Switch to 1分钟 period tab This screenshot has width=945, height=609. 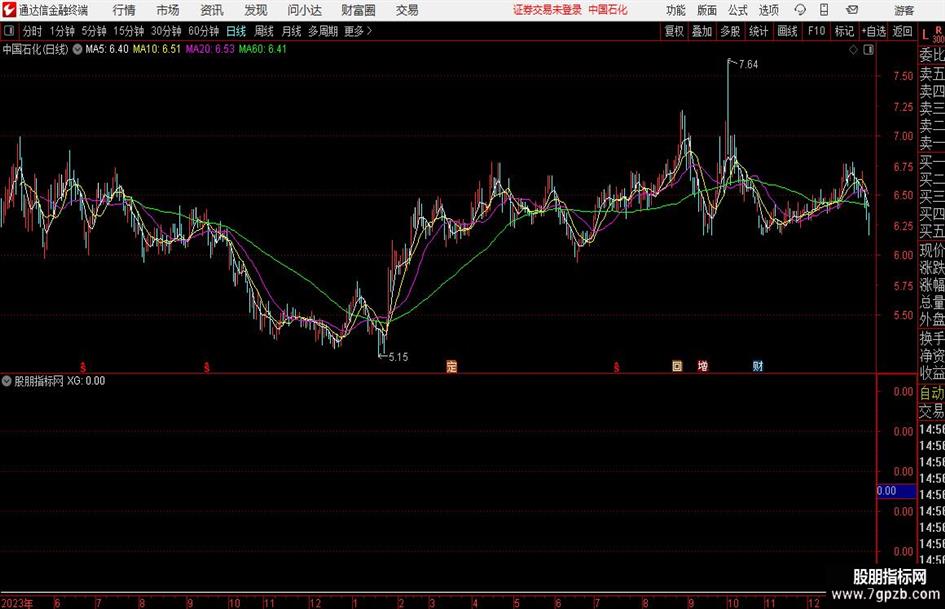point(62,31)
